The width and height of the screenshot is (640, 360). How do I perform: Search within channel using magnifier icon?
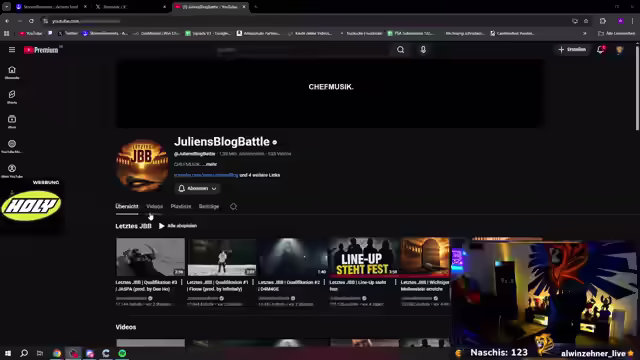click(x=233, y=207)
